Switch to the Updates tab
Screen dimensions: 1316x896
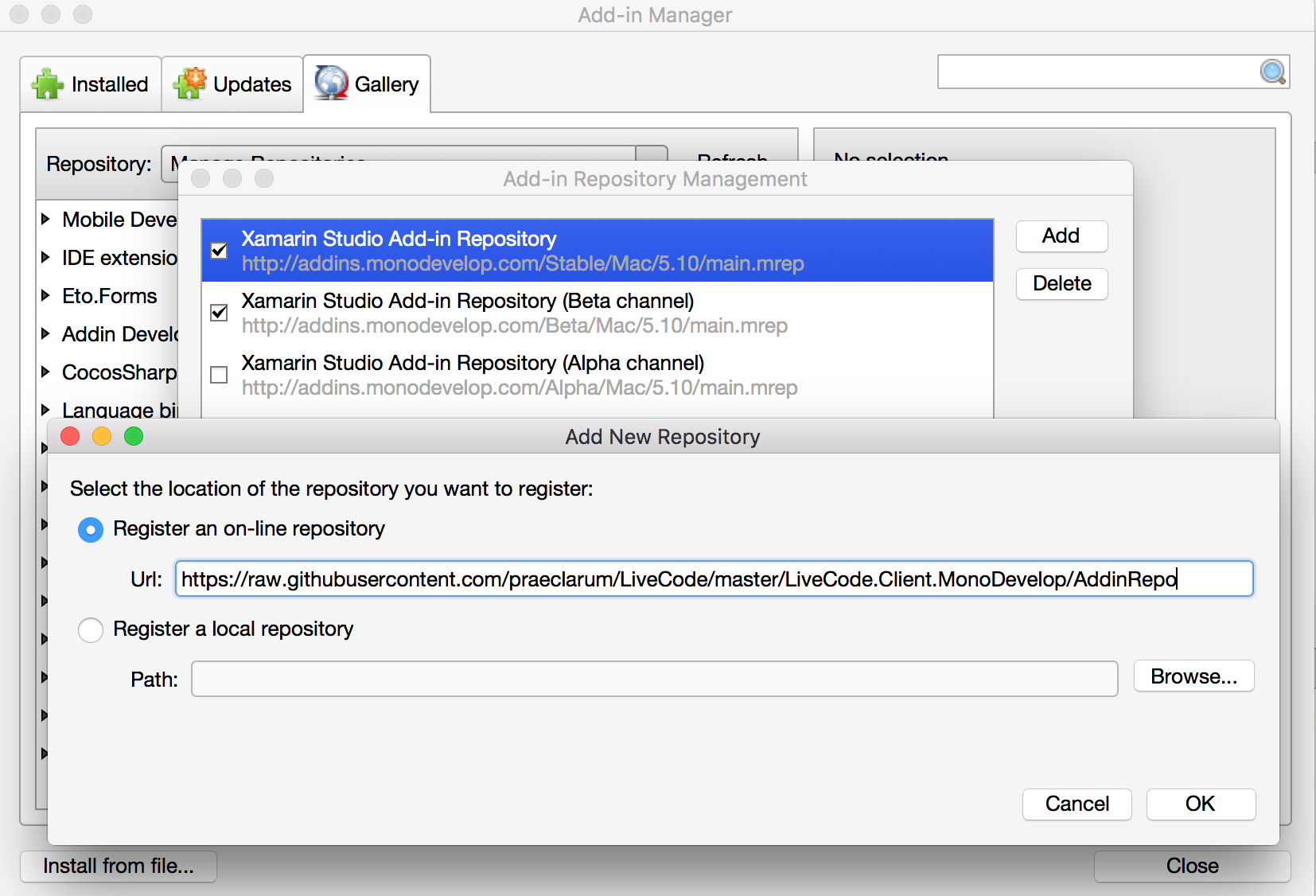[232, 84]
